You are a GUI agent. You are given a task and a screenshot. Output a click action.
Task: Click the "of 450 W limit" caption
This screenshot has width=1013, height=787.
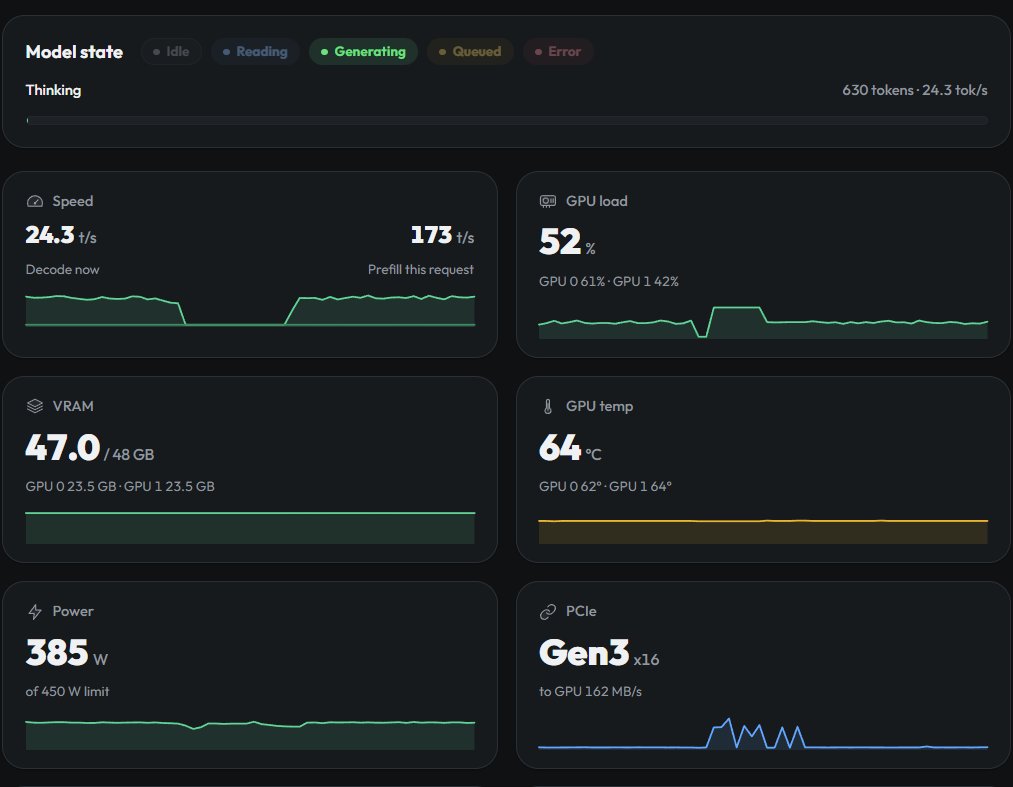(x=67, y=691)
